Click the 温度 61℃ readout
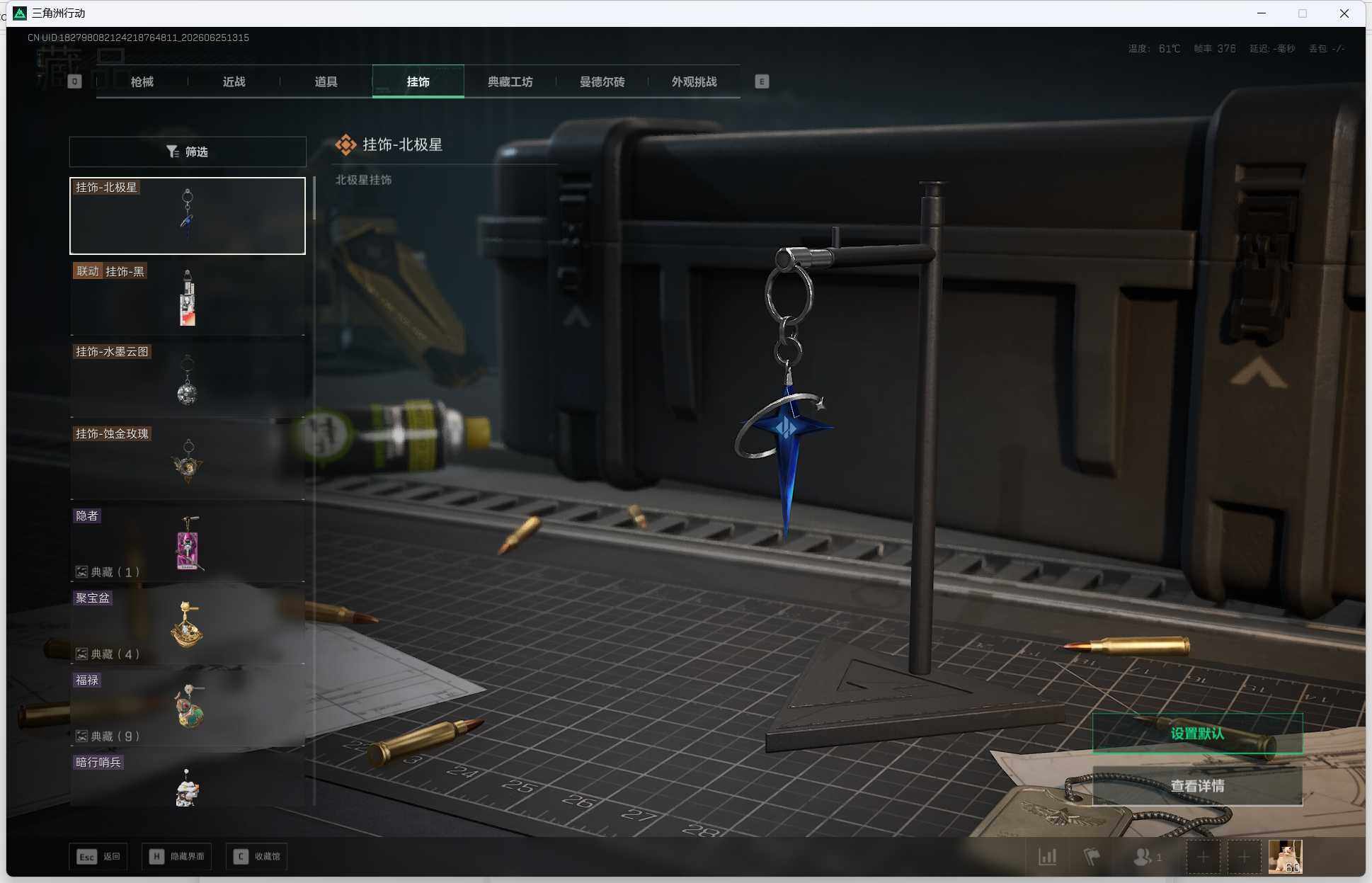1372x883 pixels. click(x=1154, y=49)
